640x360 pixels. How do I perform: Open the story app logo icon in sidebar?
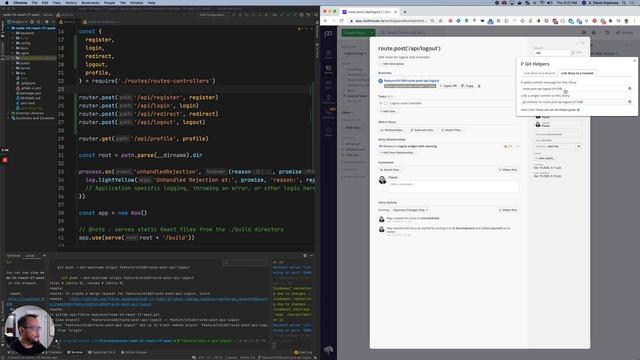[328, 33]
